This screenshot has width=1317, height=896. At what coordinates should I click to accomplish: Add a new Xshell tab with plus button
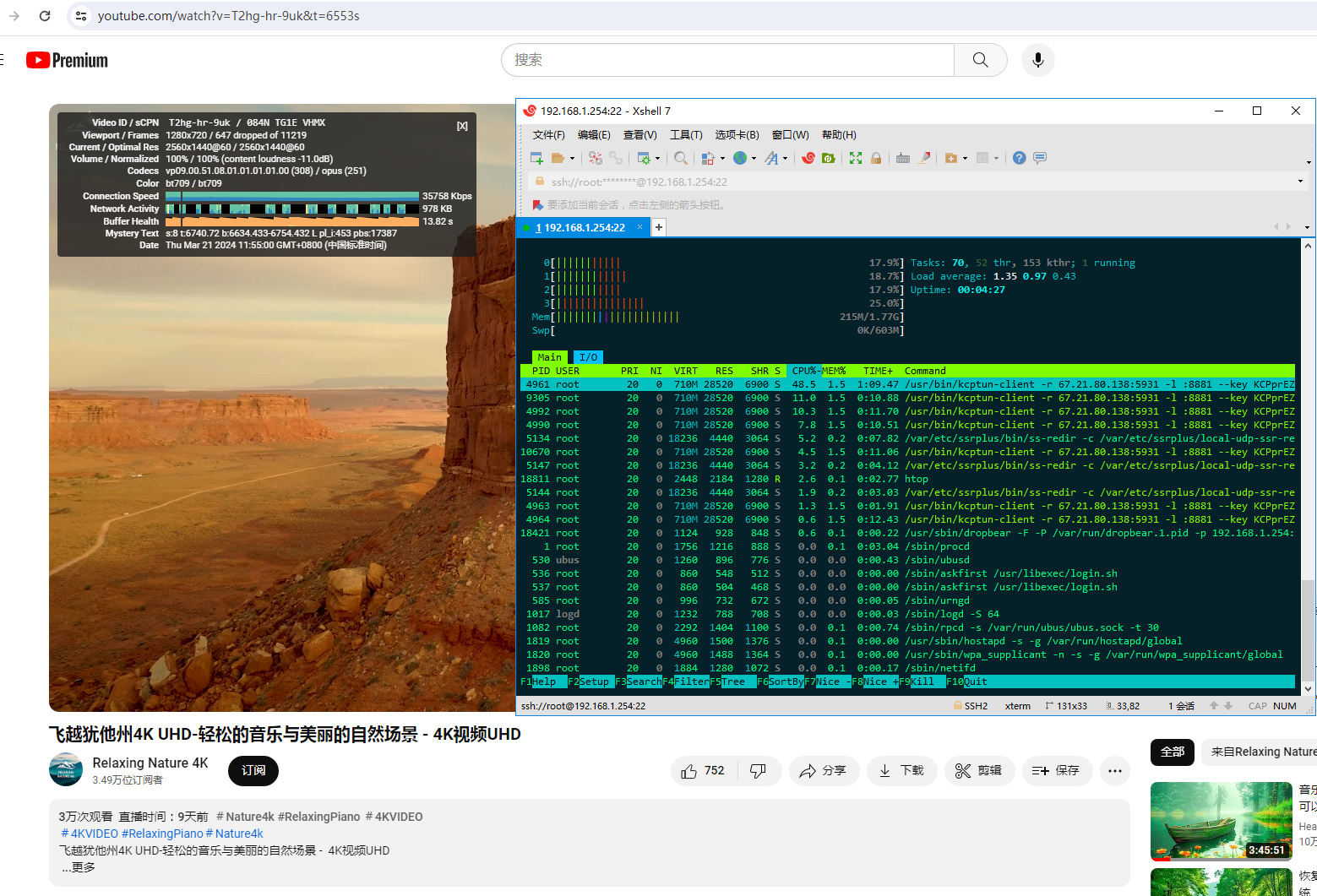pyautogui.click(x=659, y=227)
